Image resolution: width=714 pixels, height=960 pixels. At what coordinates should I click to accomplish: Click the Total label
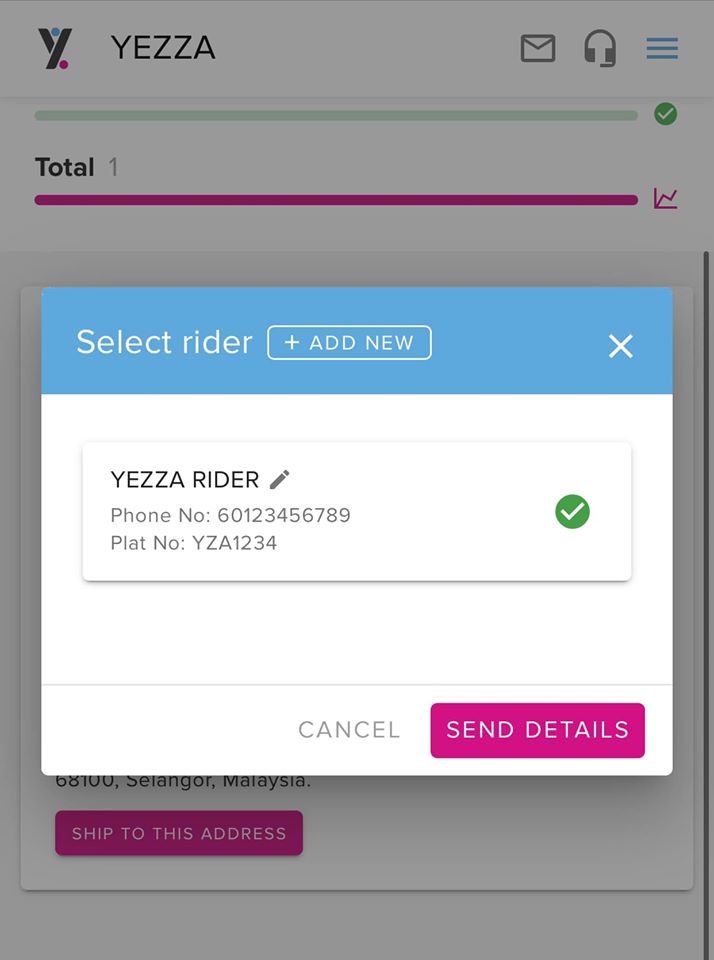64,167
